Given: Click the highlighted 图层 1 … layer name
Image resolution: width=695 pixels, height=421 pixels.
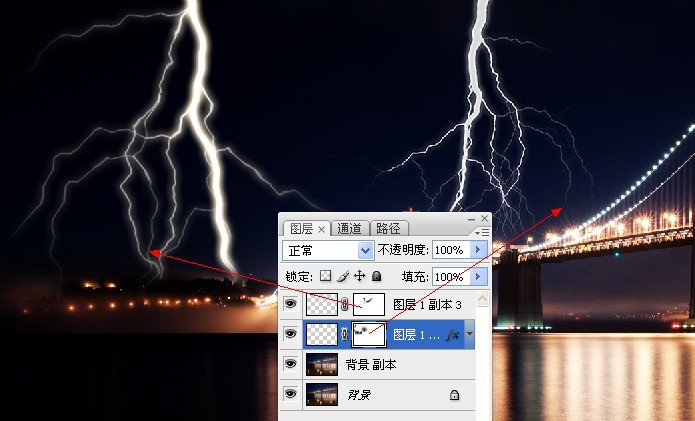Looking at the screenshot, I should click(x=416, y=335).
